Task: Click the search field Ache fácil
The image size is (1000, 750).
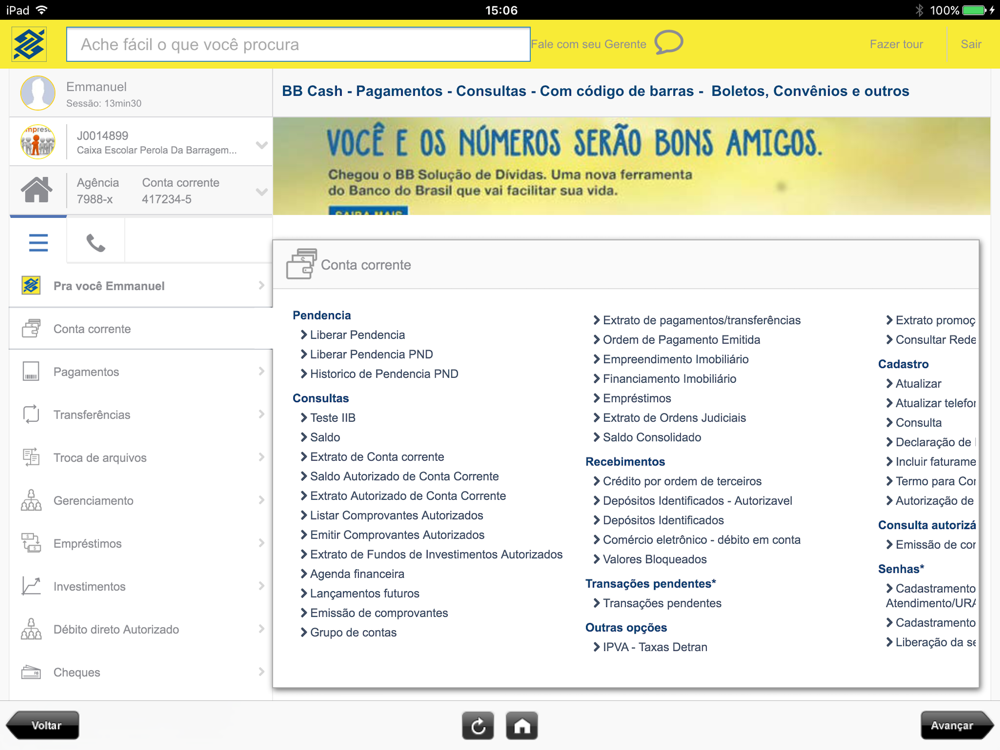Action: (298, 44)
